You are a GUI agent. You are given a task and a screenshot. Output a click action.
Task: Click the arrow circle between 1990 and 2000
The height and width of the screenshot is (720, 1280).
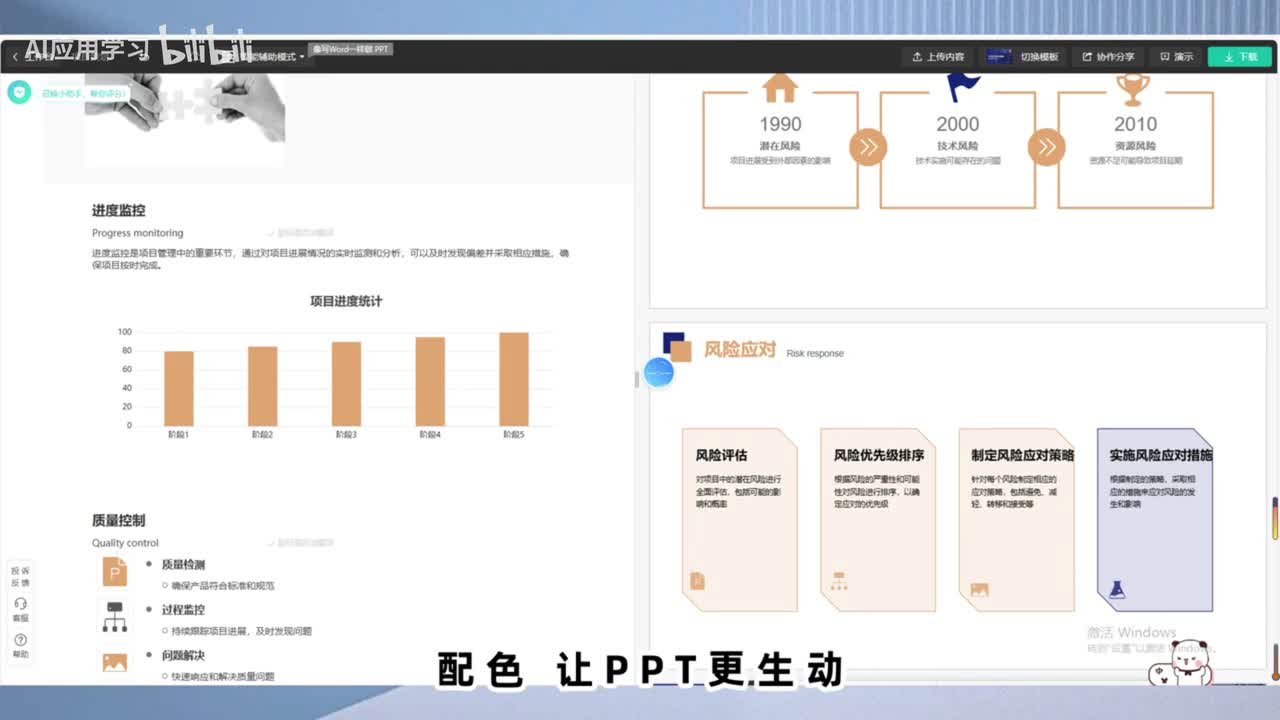(x=868, y=148)
